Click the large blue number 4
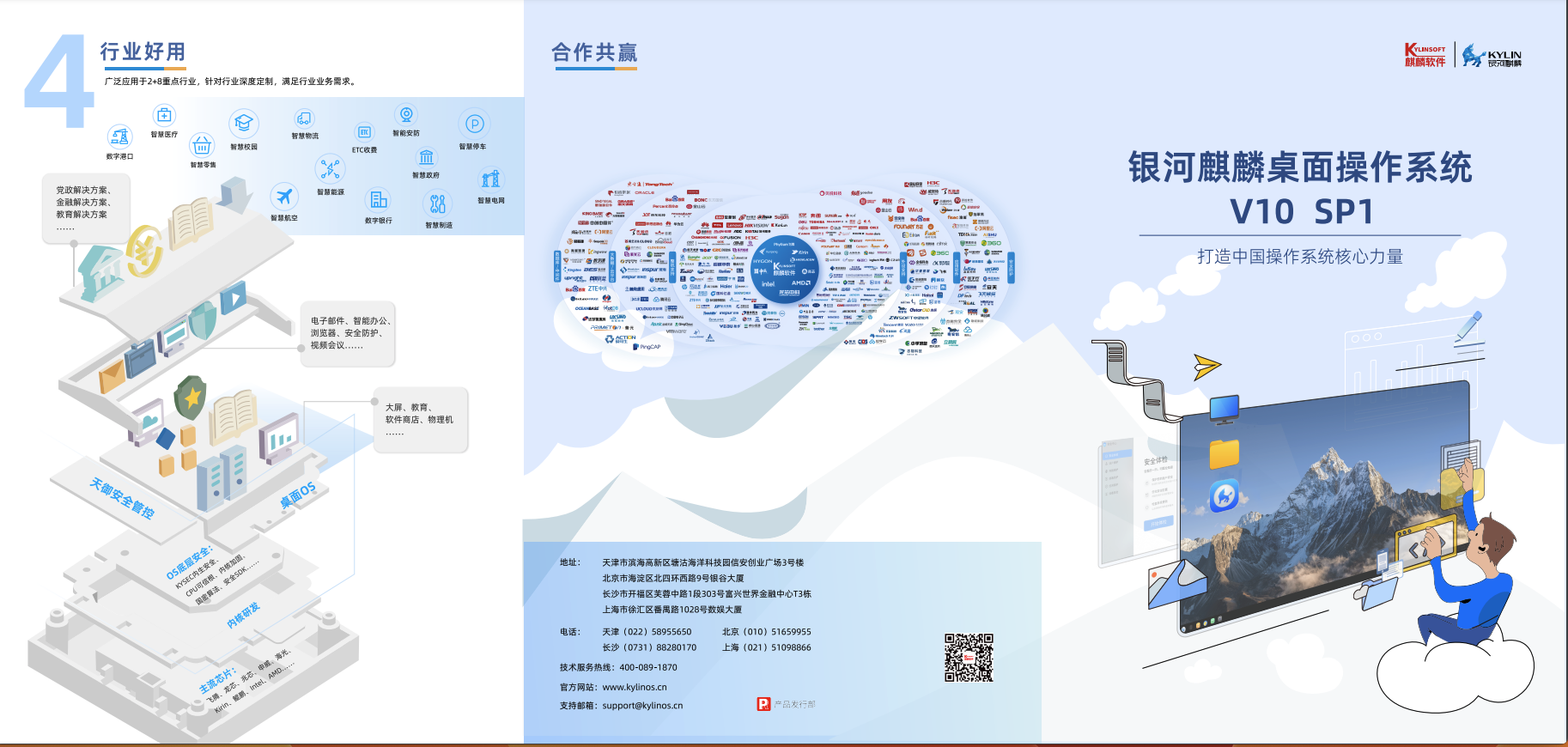 coord(58,82)
